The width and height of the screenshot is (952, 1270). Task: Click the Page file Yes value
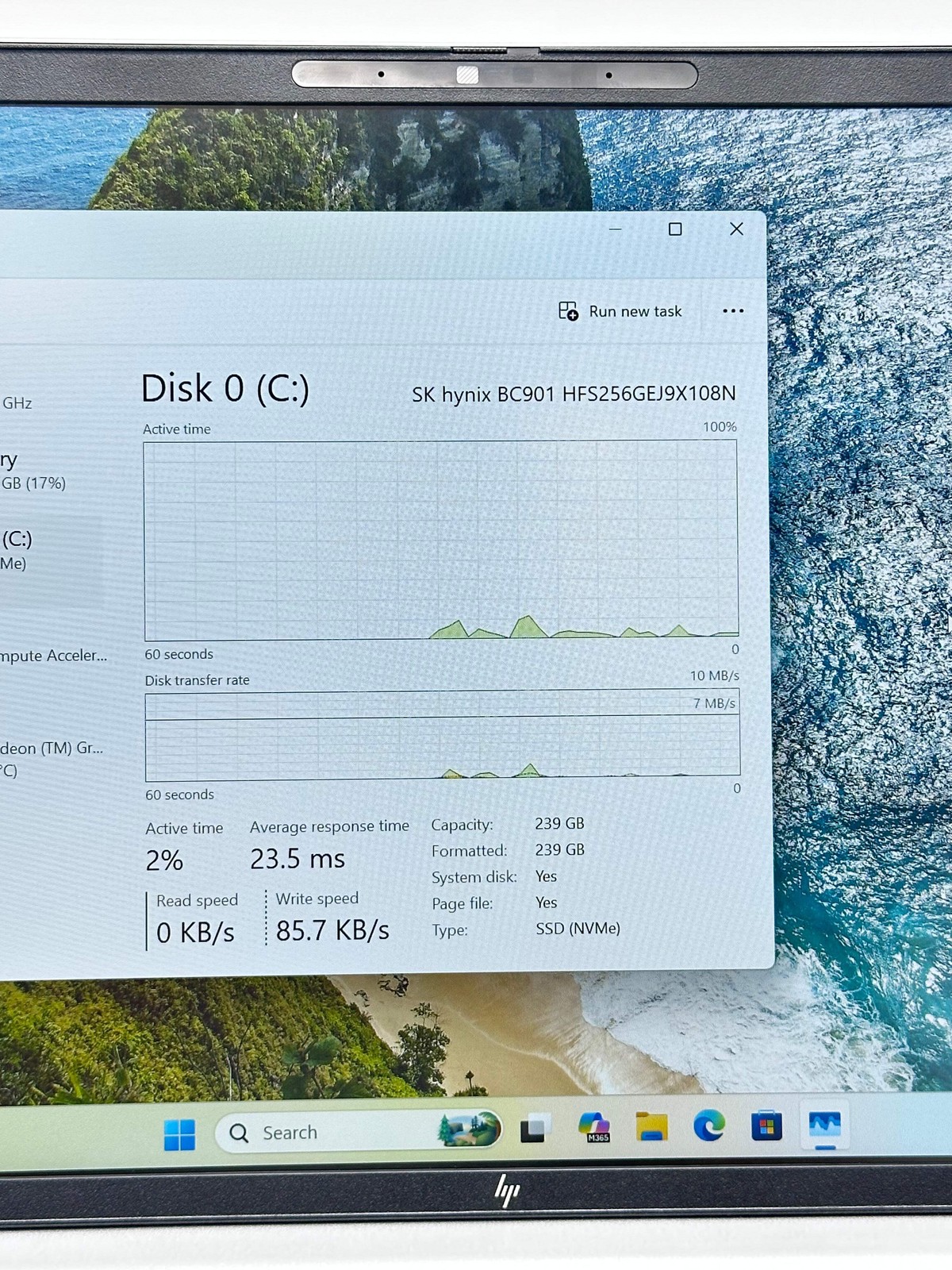[546, 902]
